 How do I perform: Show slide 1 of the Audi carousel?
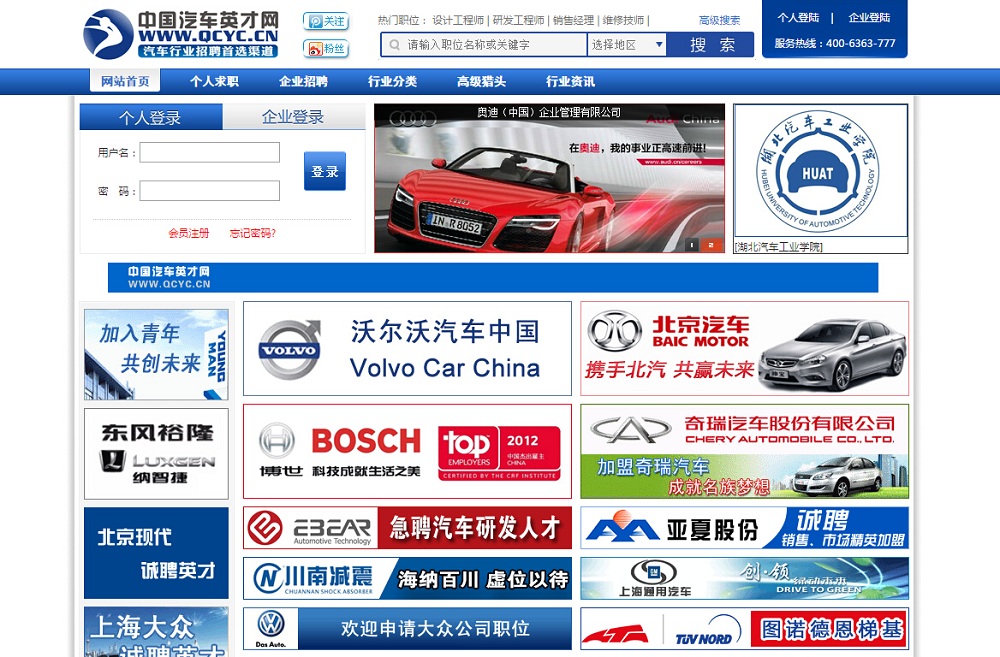click(x=692, y=245)
